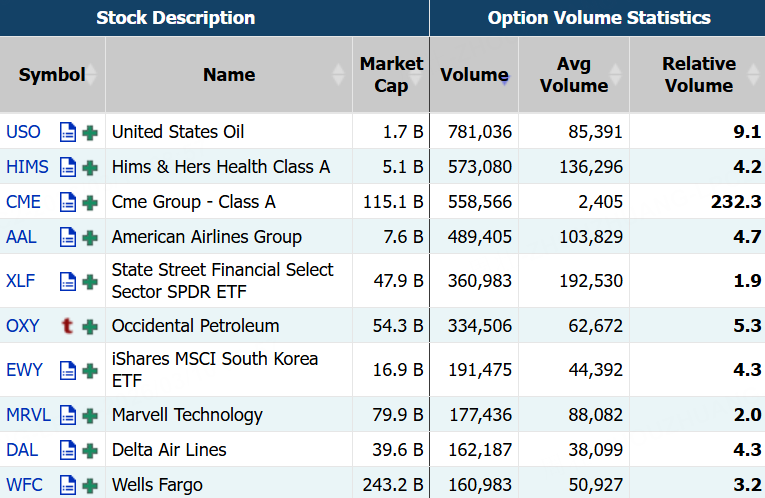This screenshot has height=498, width=765.
Task: Open the document icon for XLF
Action: point(68,281)
